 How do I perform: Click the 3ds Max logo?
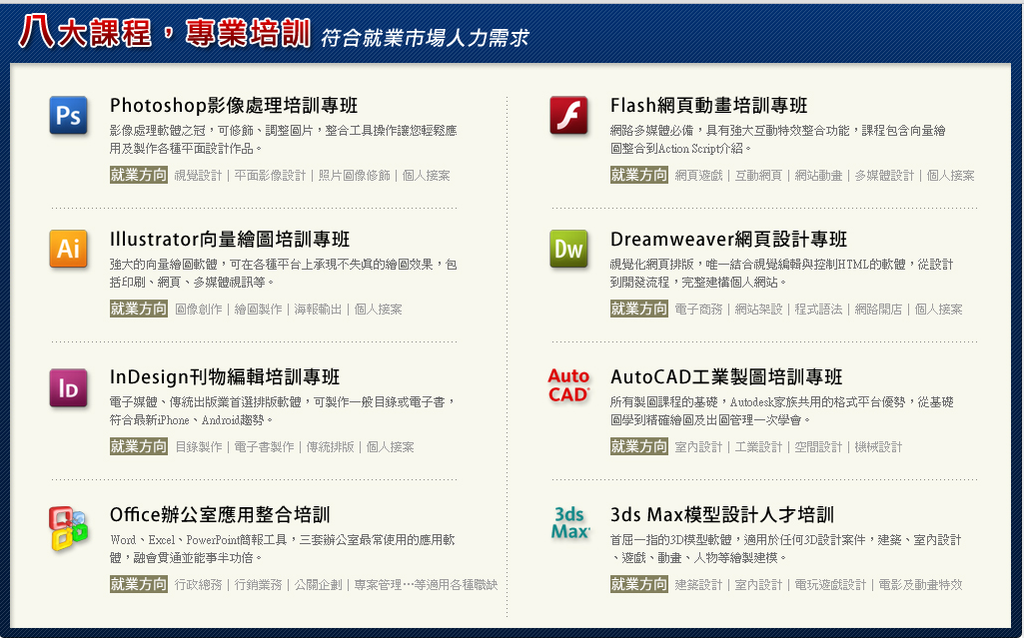tap(570, 523)
